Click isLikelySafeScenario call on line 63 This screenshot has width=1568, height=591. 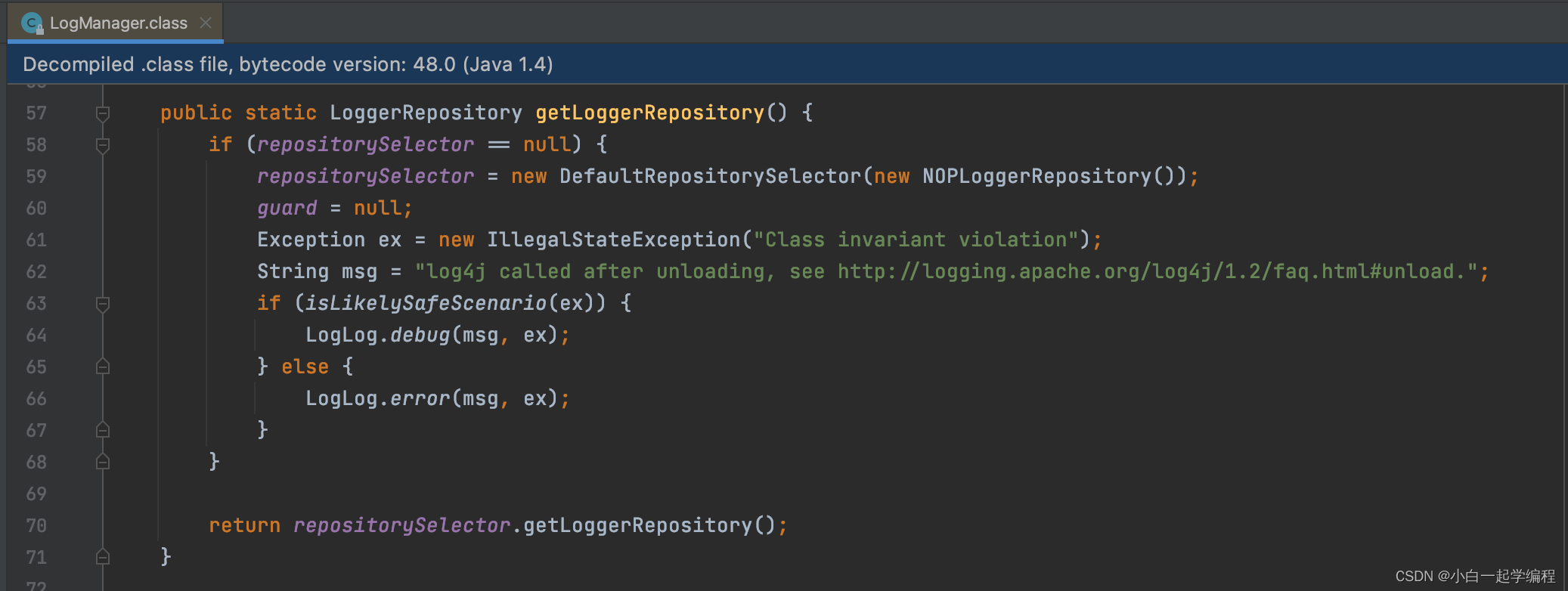[x=426, y=303]
